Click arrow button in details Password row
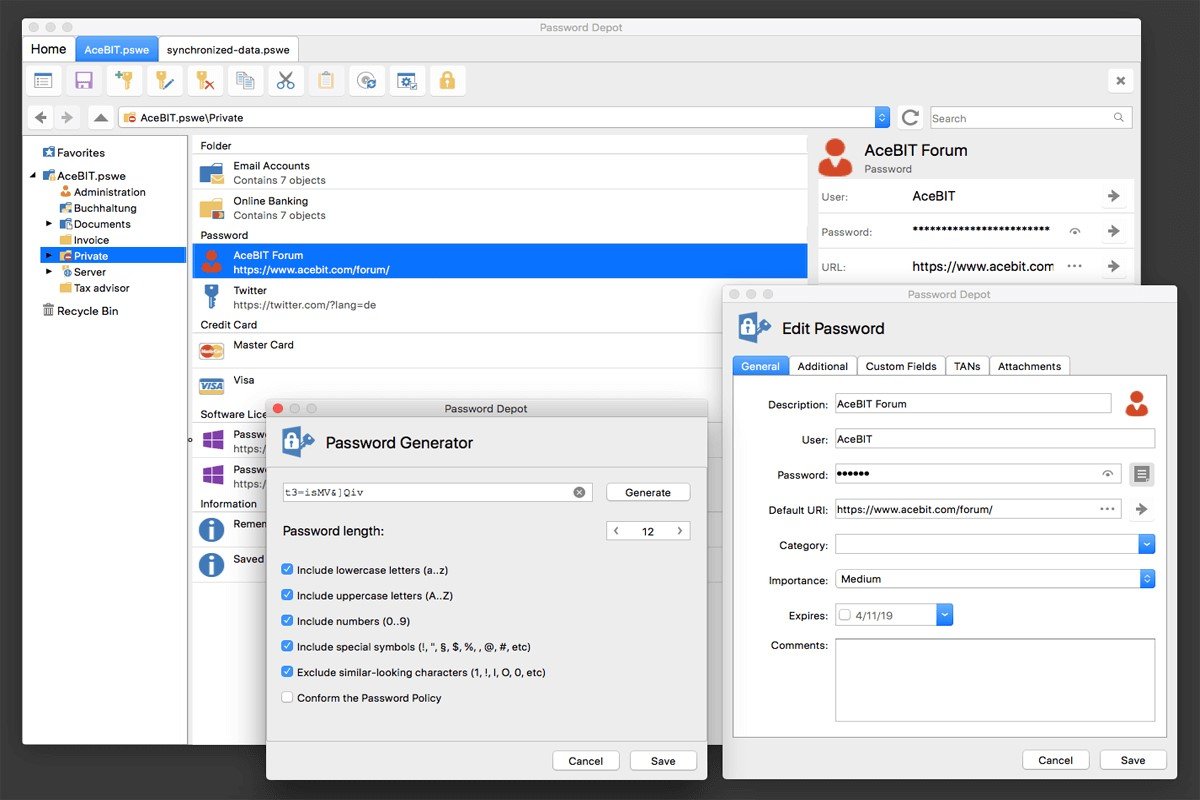1200x800 pixels. pos(1113,231)
